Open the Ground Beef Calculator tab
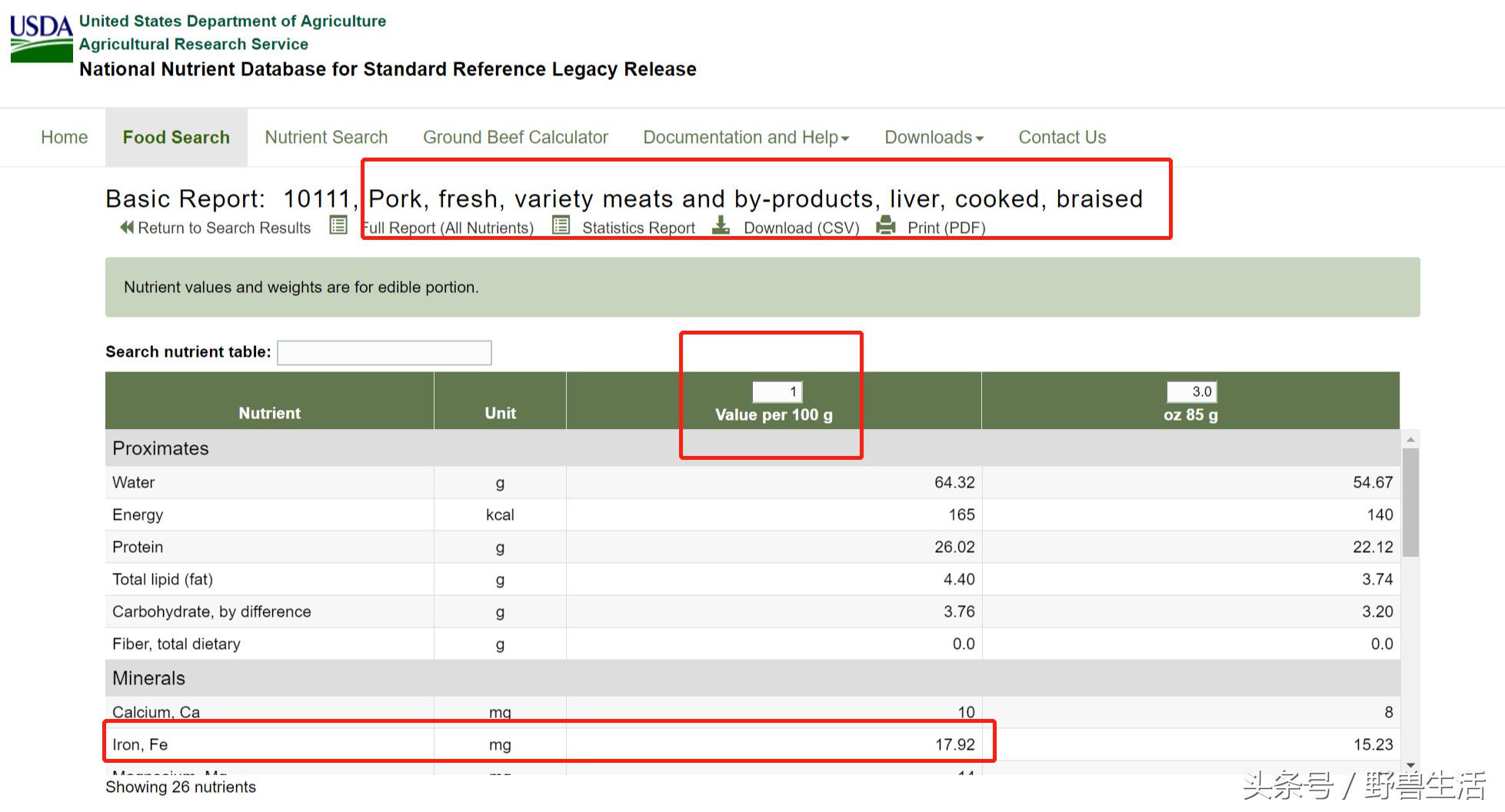Viewport: 1505px width, 812px height. (515, 138)
